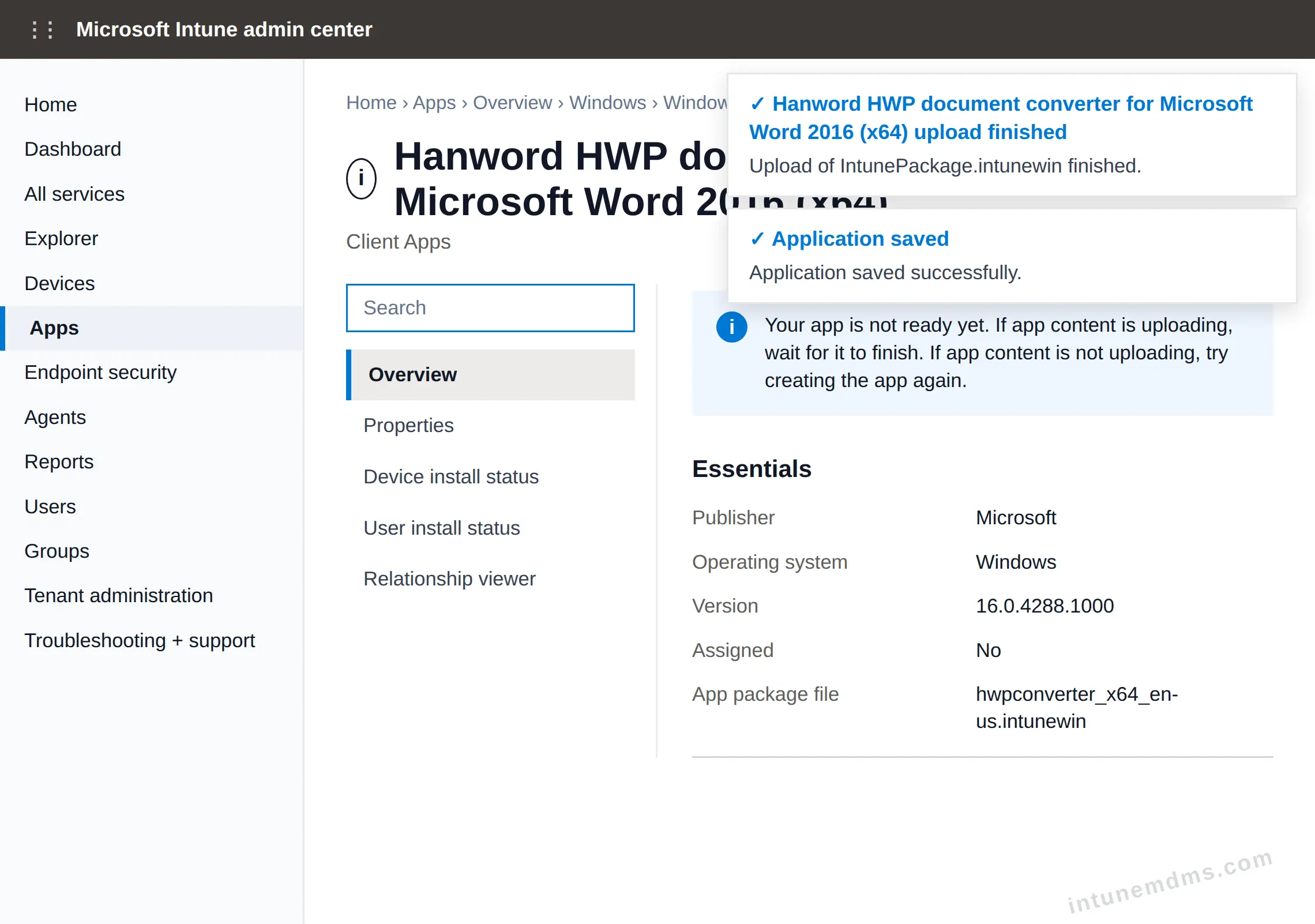Click 'Application saved successfully.' text
1315x924 pixels.
(x=885, y=273)
